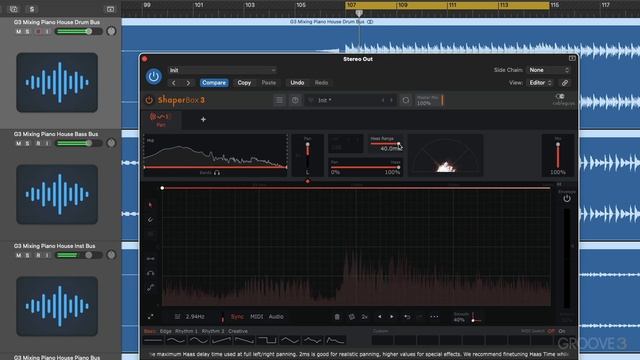Solo the Bass Bus track
The width and height of the screenshot is (640, 360).
click(28, 143)
